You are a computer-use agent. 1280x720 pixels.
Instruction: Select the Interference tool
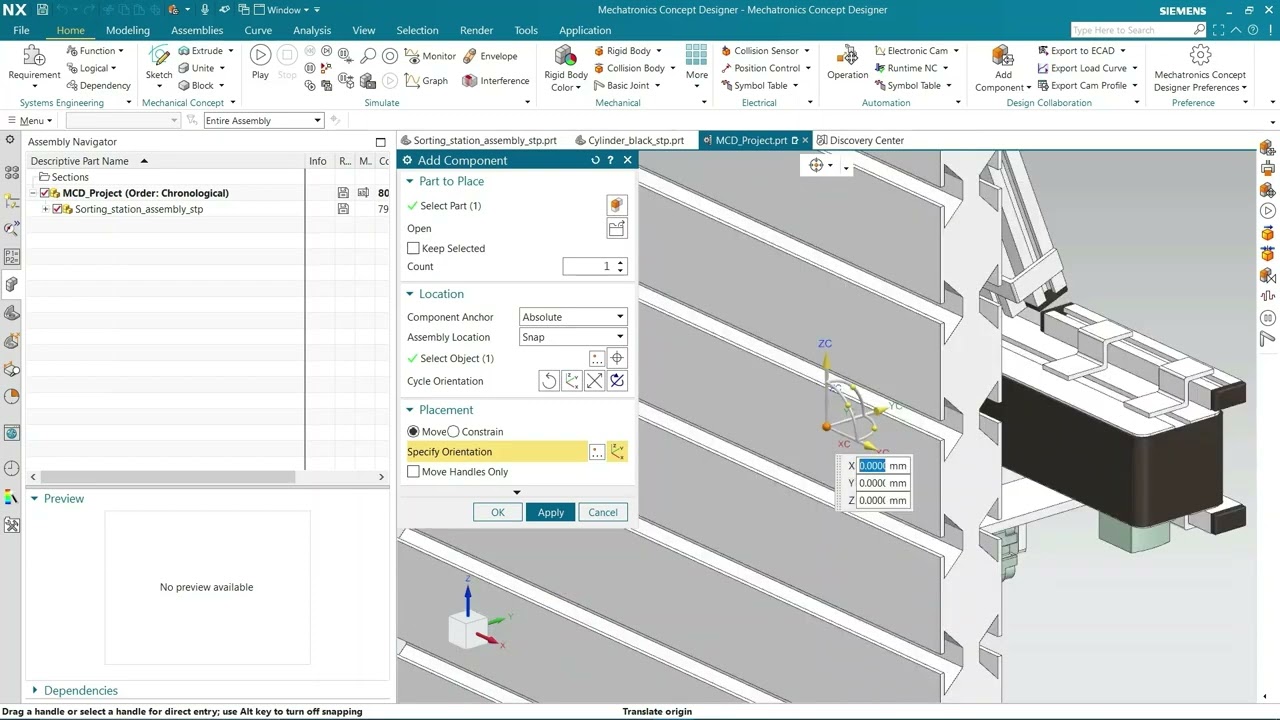[x=495, y=81]
